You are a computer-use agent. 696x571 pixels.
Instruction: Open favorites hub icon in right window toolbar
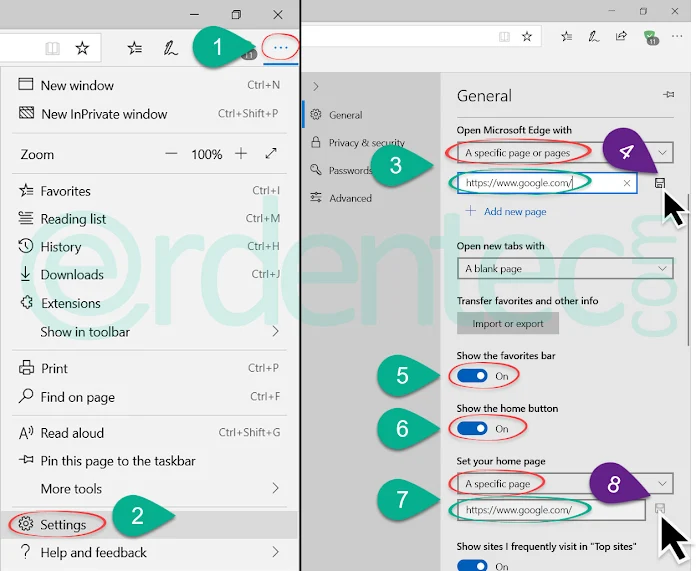(x=566, y=36)
